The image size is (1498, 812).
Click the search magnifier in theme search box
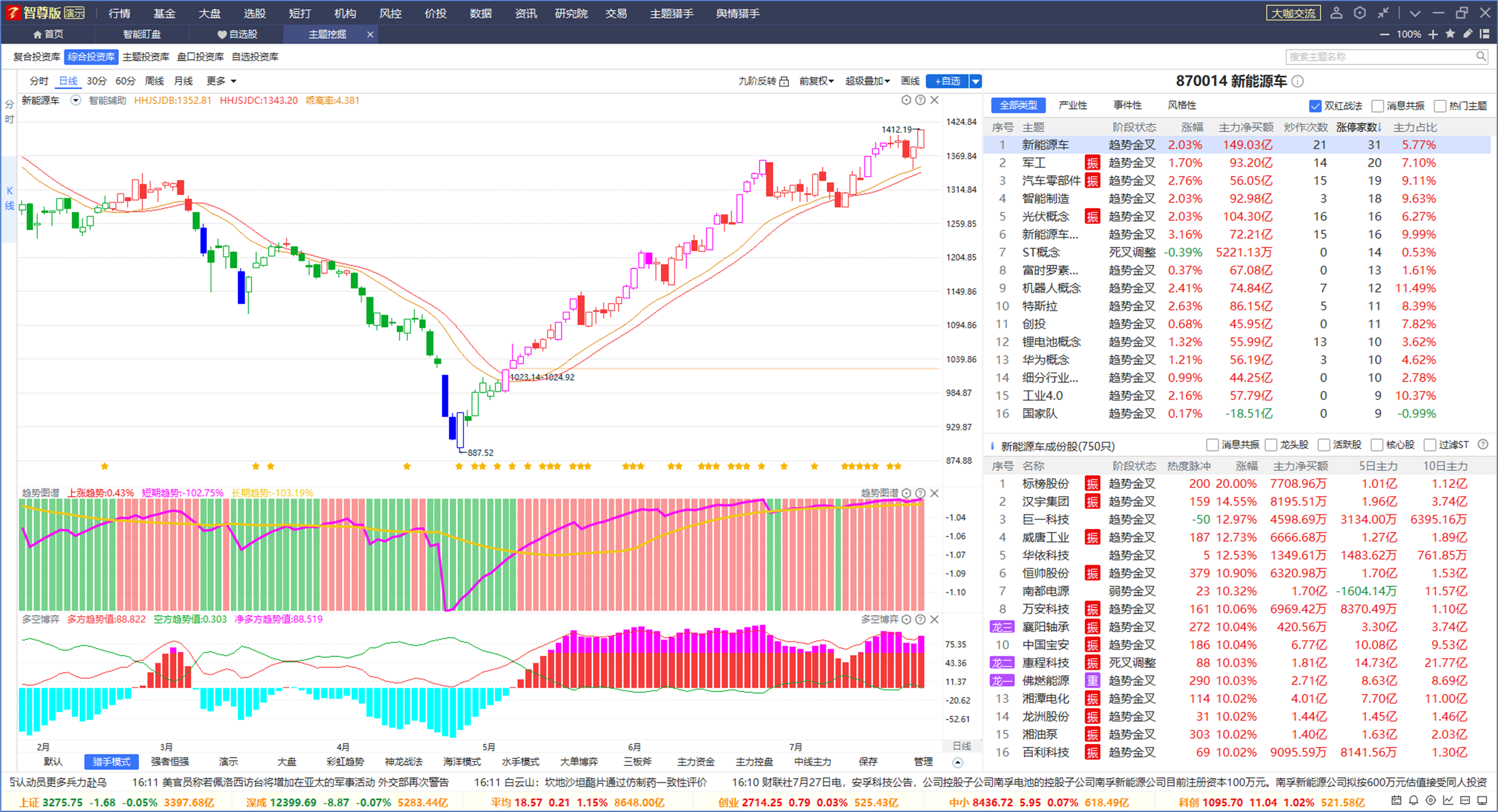point(1481,56)
